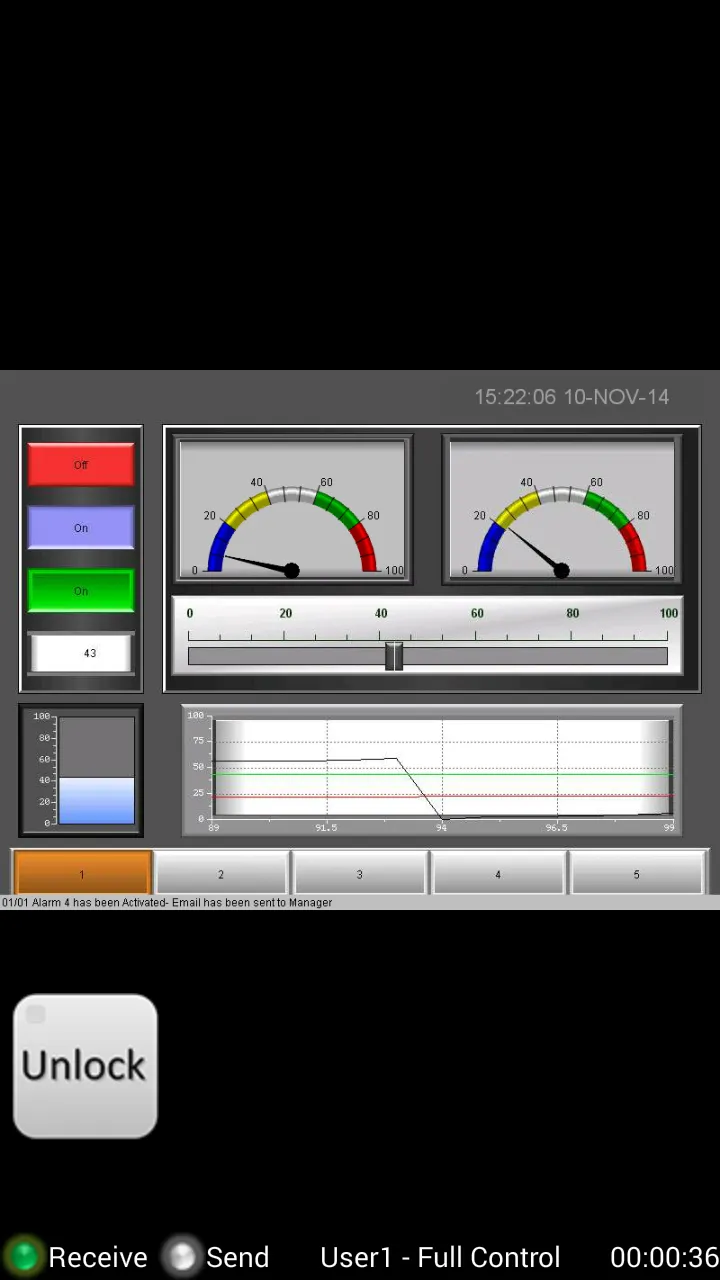Click the User1 - Full Control label
720x1280 pixels.
[x=440, y=1257]
